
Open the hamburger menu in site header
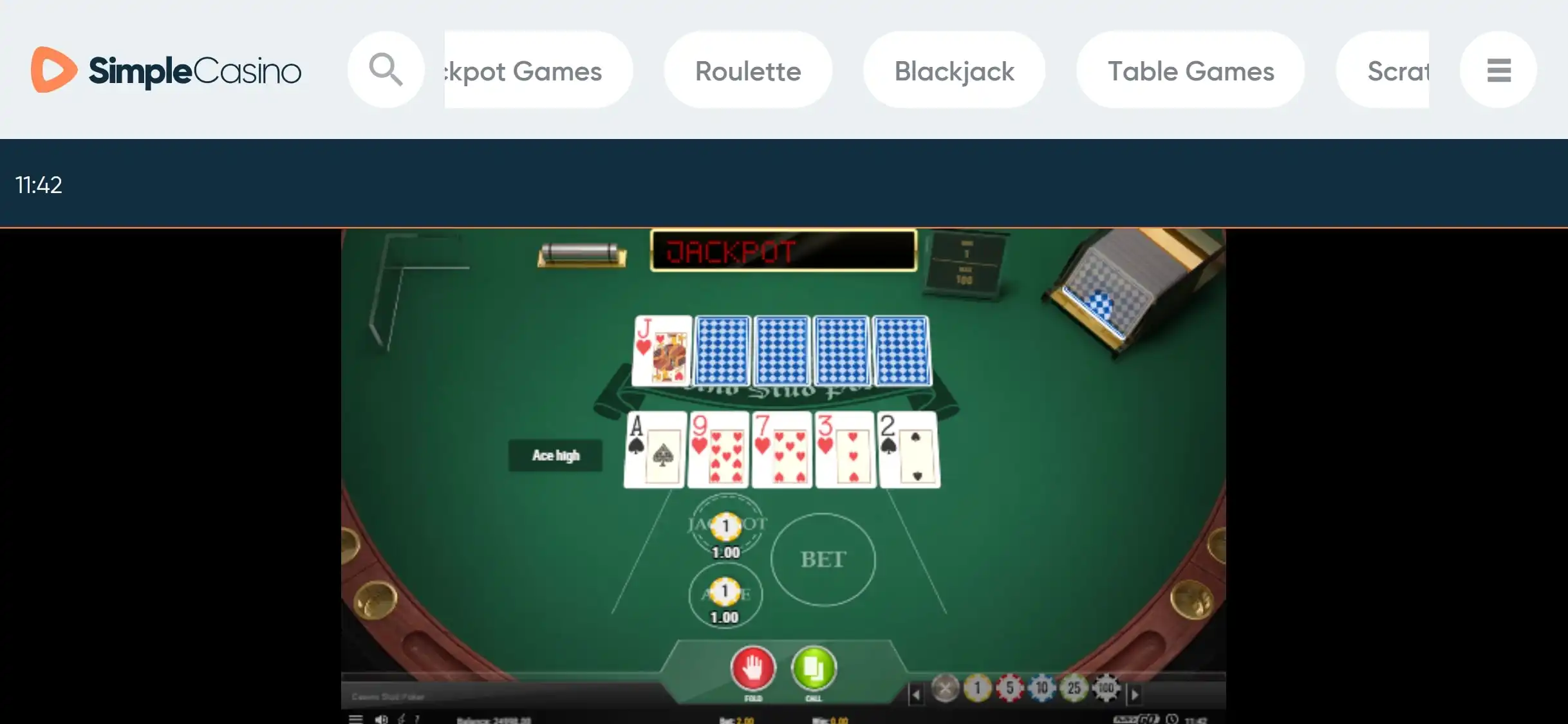click(1498, 70)
